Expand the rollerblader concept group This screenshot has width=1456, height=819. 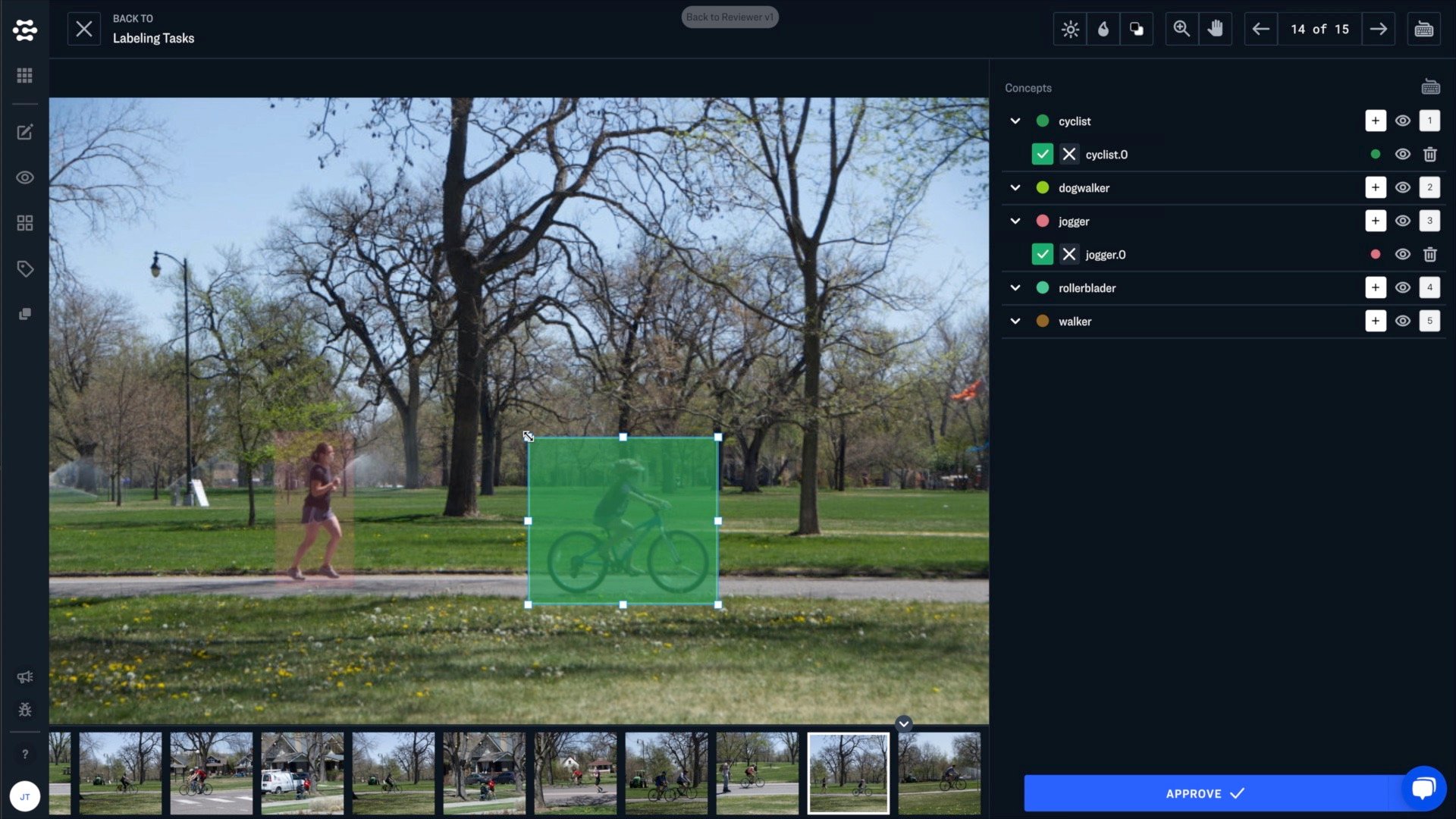[x=1015, y=288]
